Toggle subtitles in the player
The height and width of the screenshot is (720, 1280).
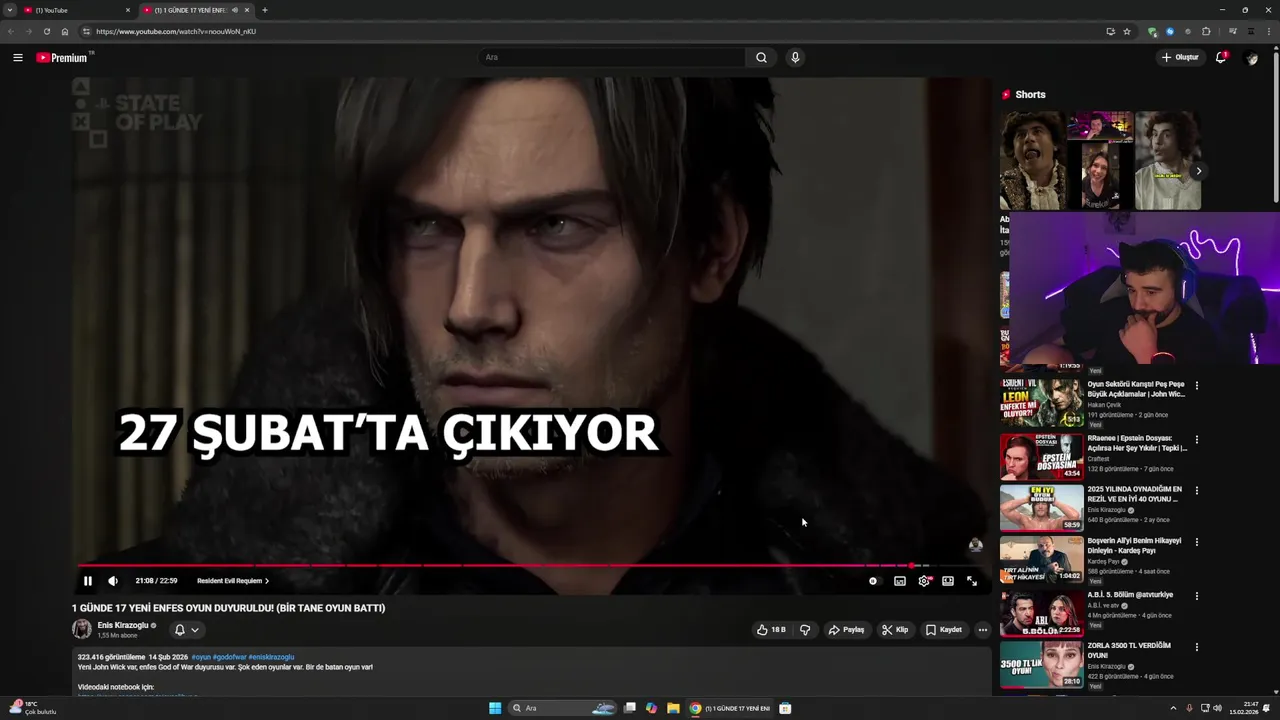coord(900,581)
